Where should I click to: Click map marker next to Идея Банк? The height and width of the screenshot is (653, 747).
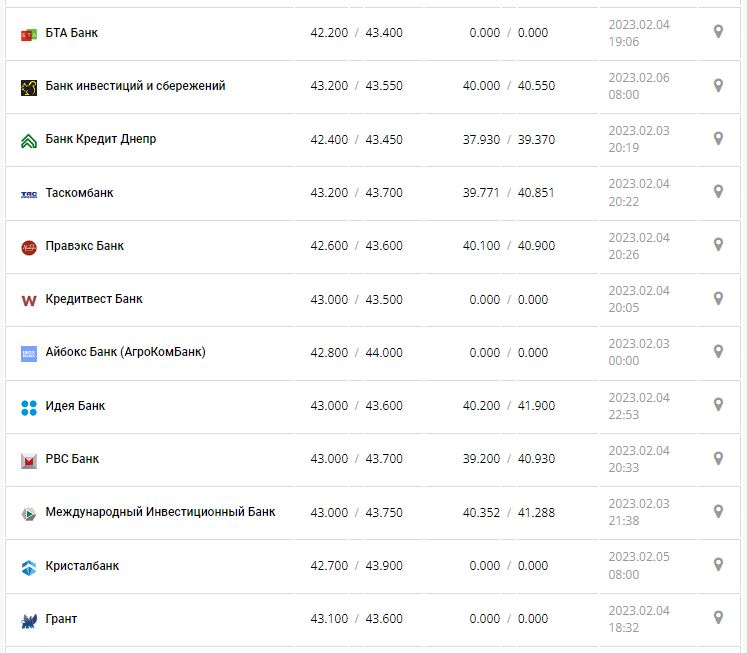tap(718, 405)
